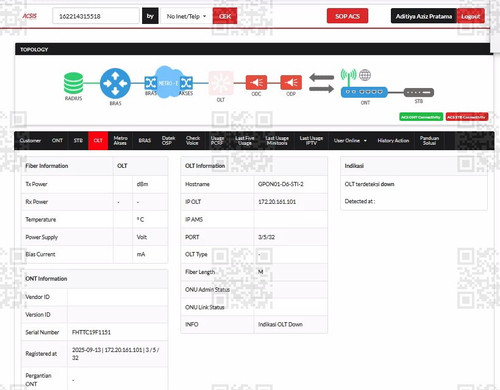Open the Metro Akses tab
Image resolution: width=500 pixels, height=390 pixels.
coord(120,141)
